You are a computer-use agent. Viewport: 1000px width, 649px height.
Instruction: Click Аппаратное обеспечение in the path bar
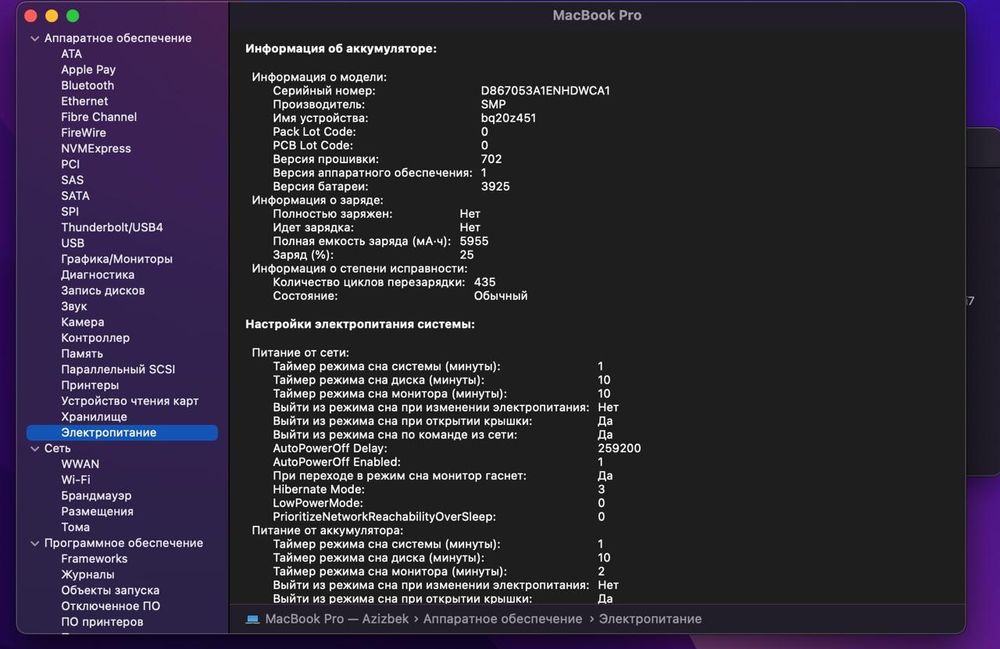503,619
